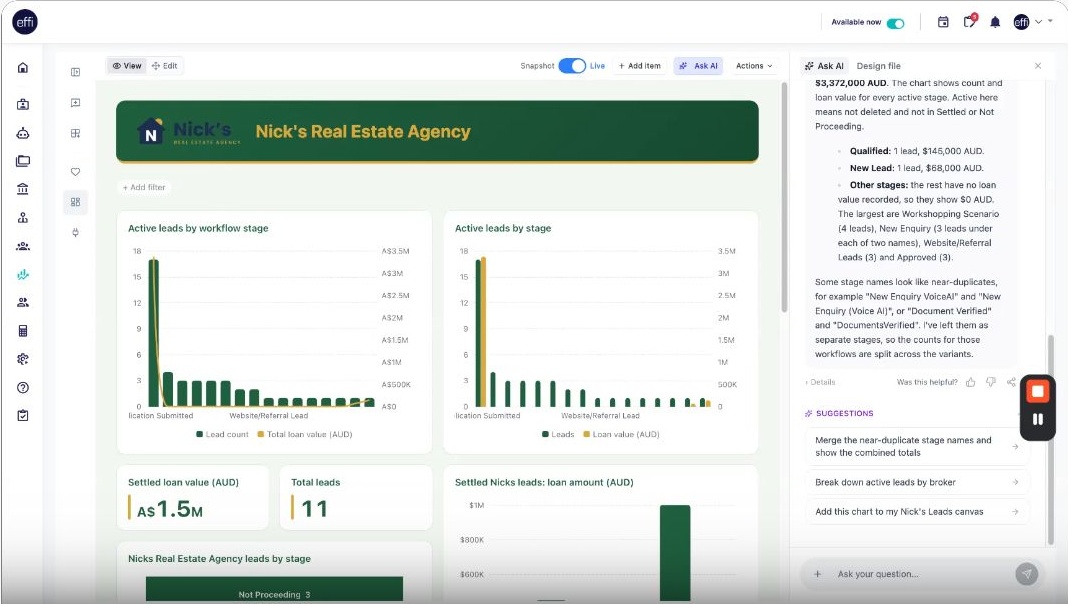Expand Details under the AI response

820,382
